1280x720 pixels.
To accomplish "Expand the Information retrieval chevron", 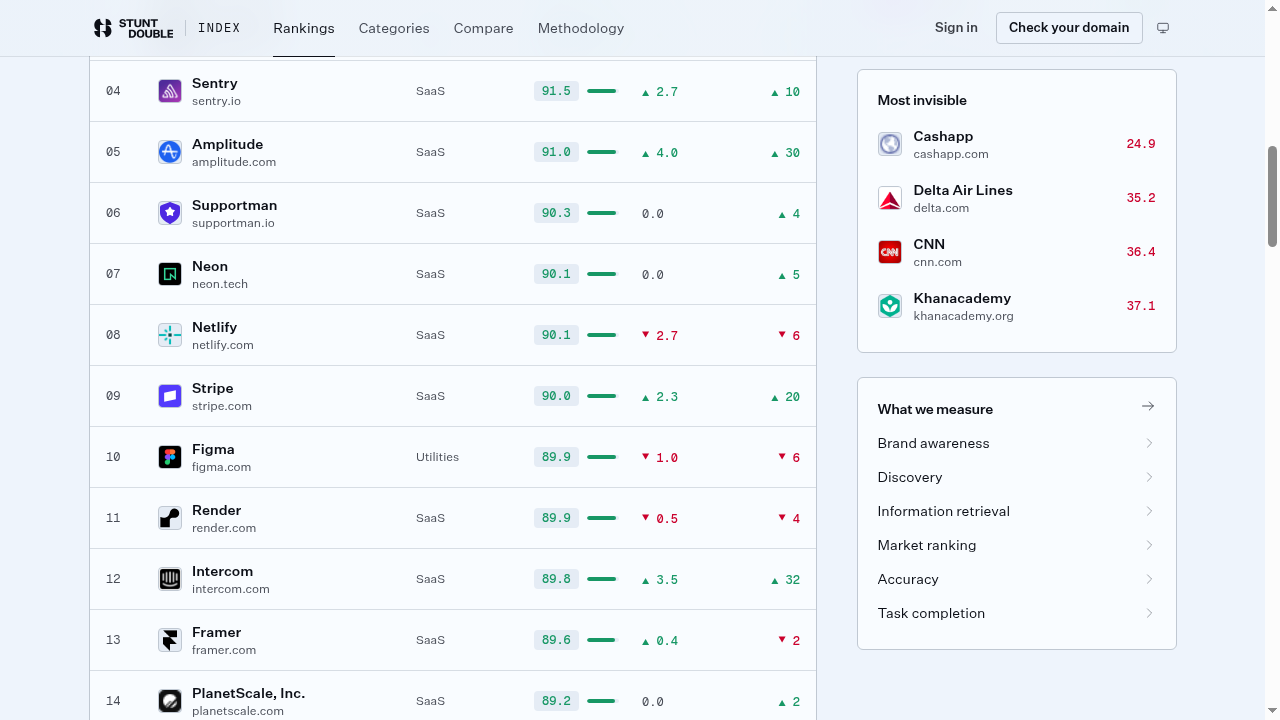I will point(1149,511).
